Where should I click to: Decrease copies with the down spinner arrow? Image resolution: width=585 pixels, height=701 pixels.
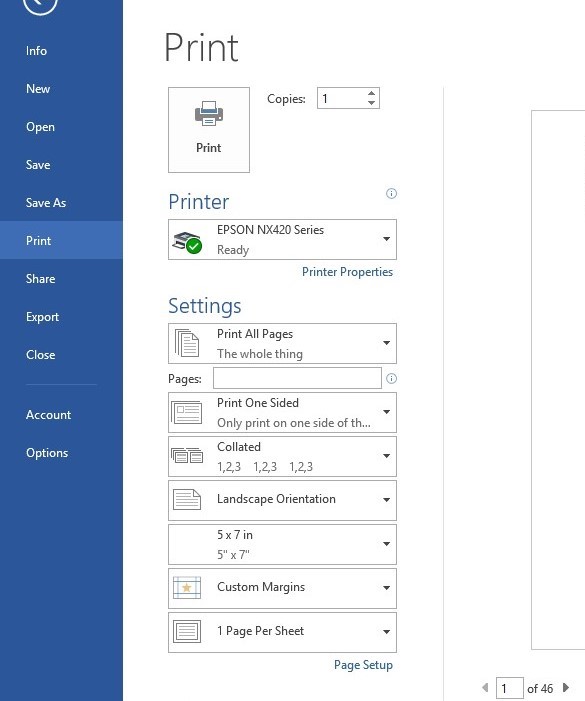click(371, 103)
